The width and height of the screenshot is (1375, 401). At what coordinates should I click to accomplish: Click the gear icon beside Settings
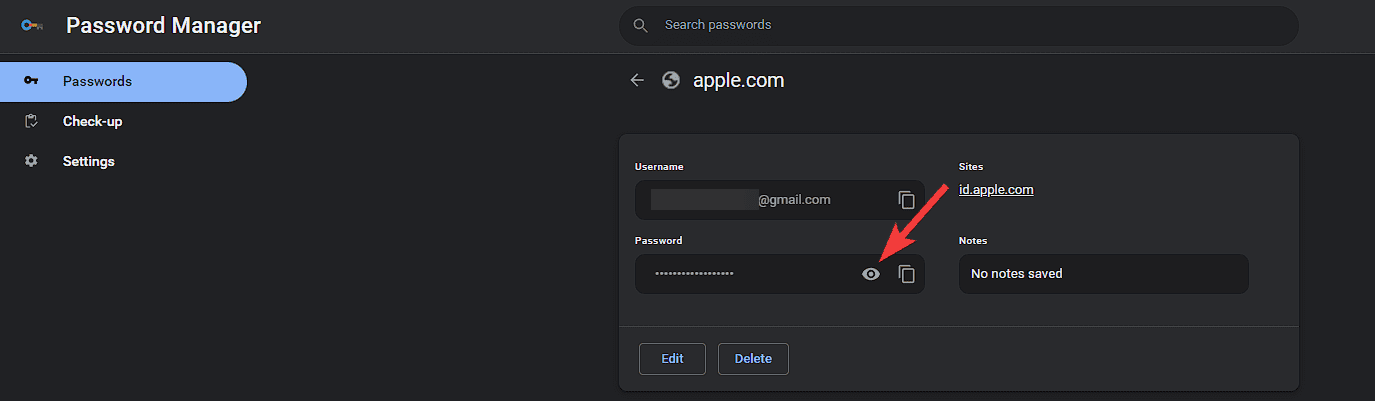pyautogui.click(x=31, y=161)
